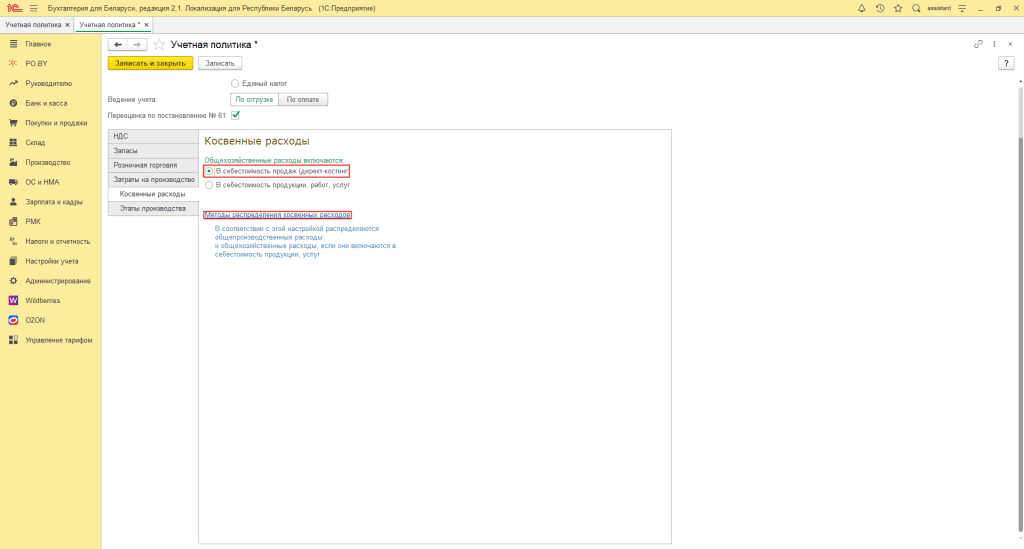
Task: Uncheck Переоценка по постановлению № 61
Action: click(x=236, y=115)
